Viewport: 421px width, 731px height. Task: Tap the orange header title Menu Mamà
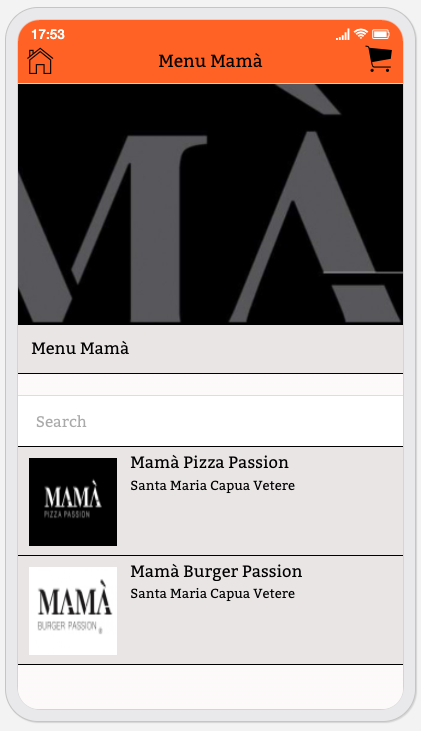(x=210, y=61)
